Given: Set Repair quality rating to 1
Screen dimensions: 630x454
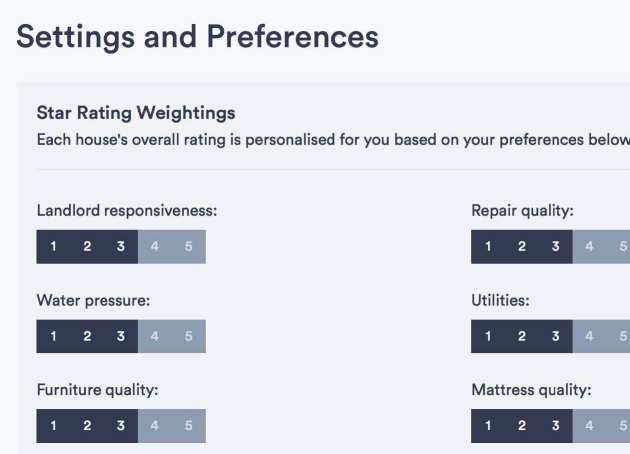Looking at the screenshot, I should (489, 247).
